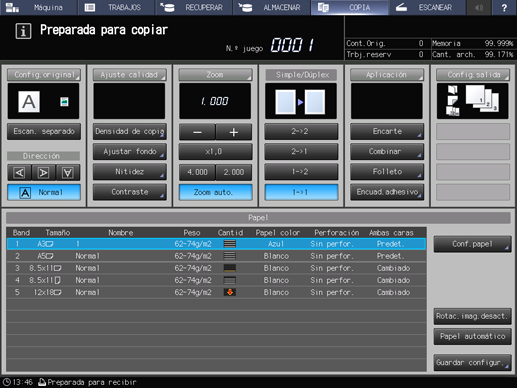
Task: Toggle Zoom auto.
Action: 215,192
